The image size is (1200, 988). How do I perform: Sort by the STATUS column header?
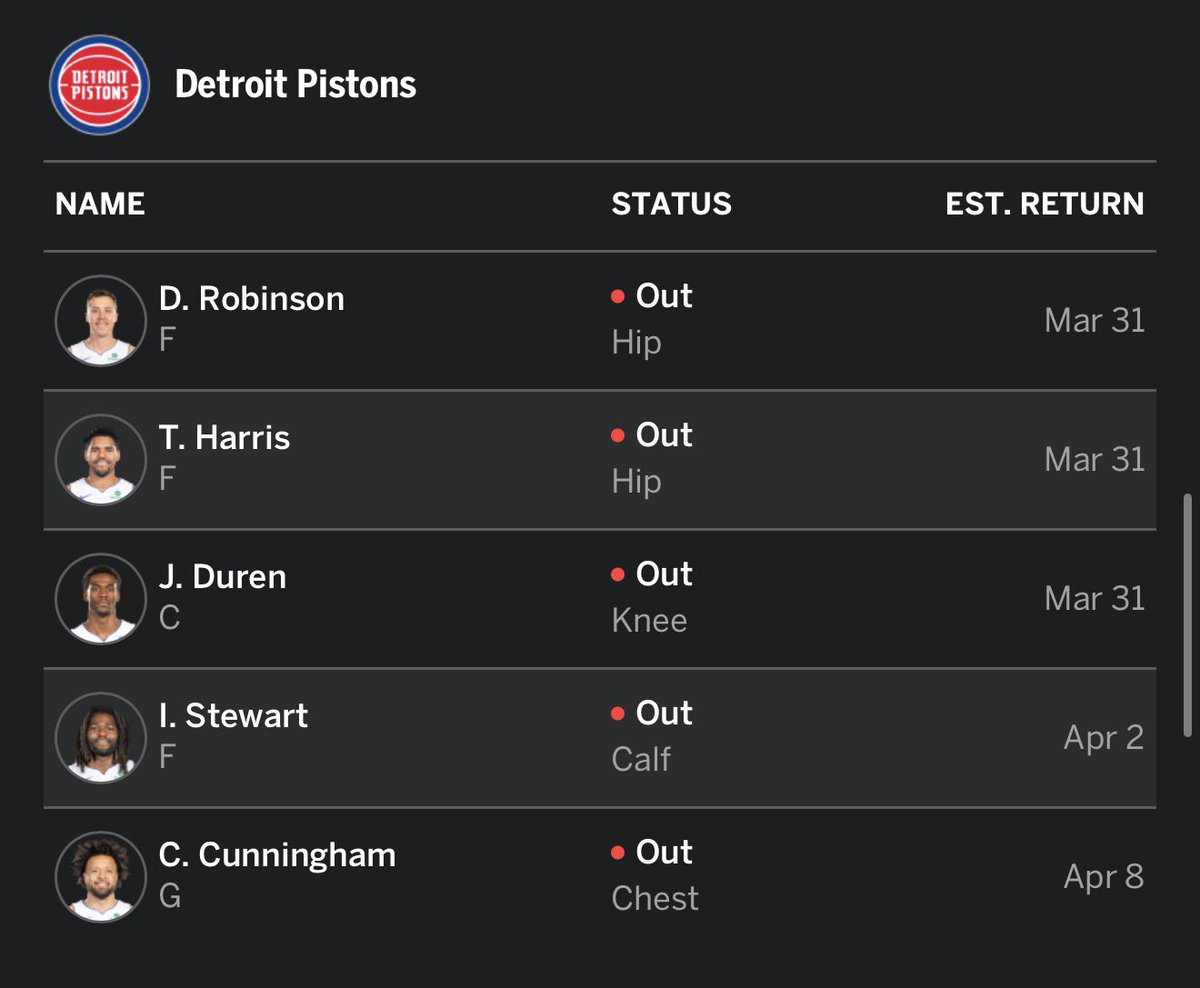tap(672, 204)
